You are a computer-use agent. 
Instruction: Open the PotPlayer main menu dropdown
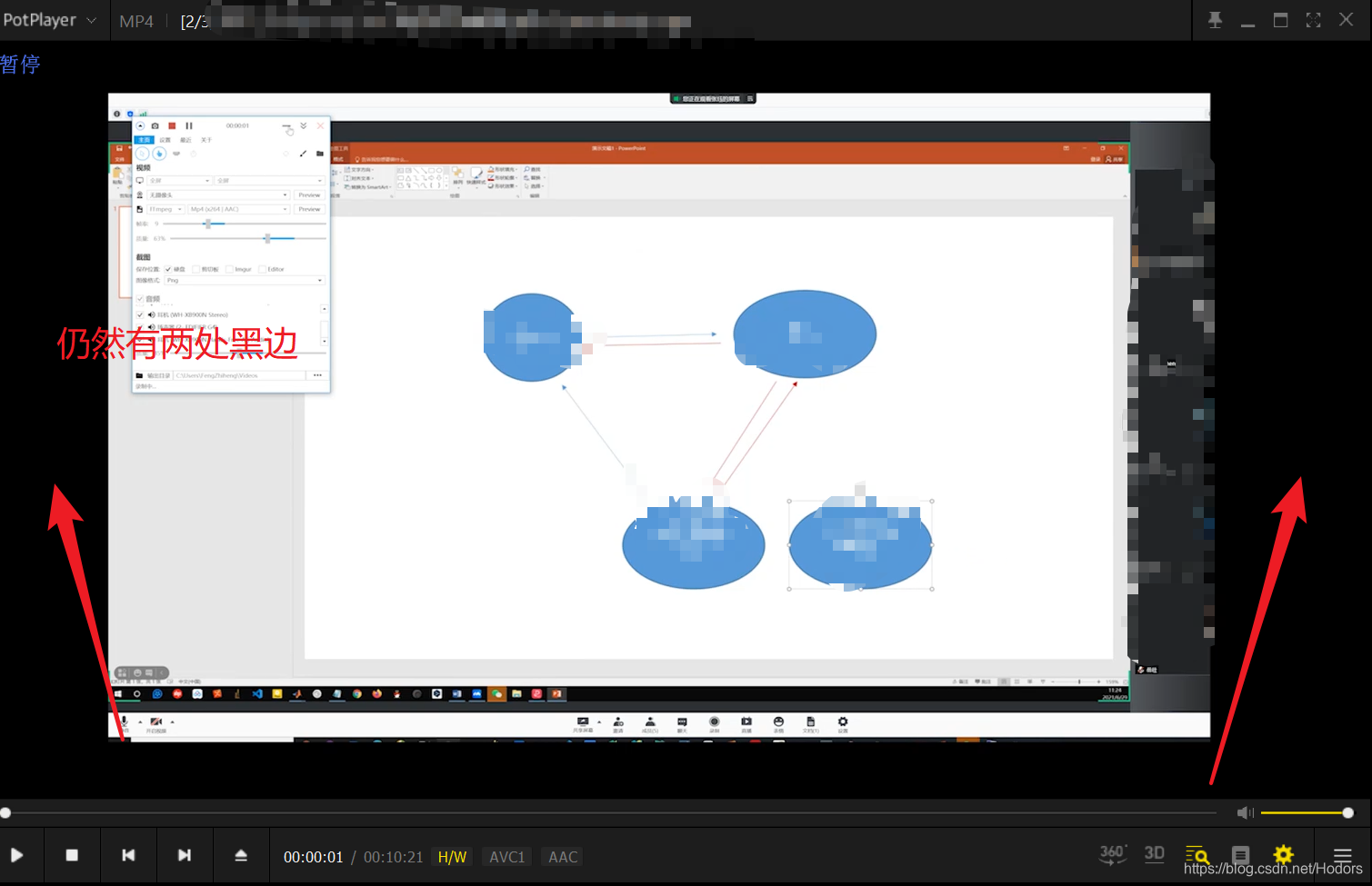[x=50, y=20]
